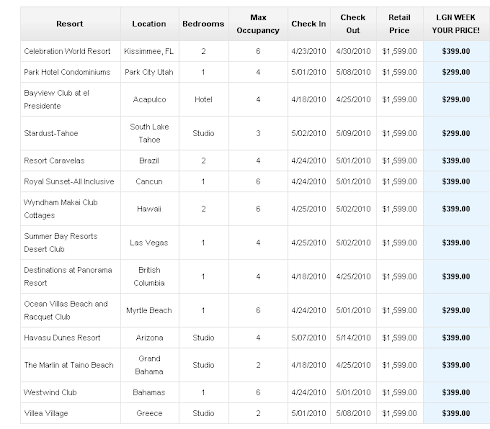
Task: Click the Check Out column header
Action: coord(353,24)
